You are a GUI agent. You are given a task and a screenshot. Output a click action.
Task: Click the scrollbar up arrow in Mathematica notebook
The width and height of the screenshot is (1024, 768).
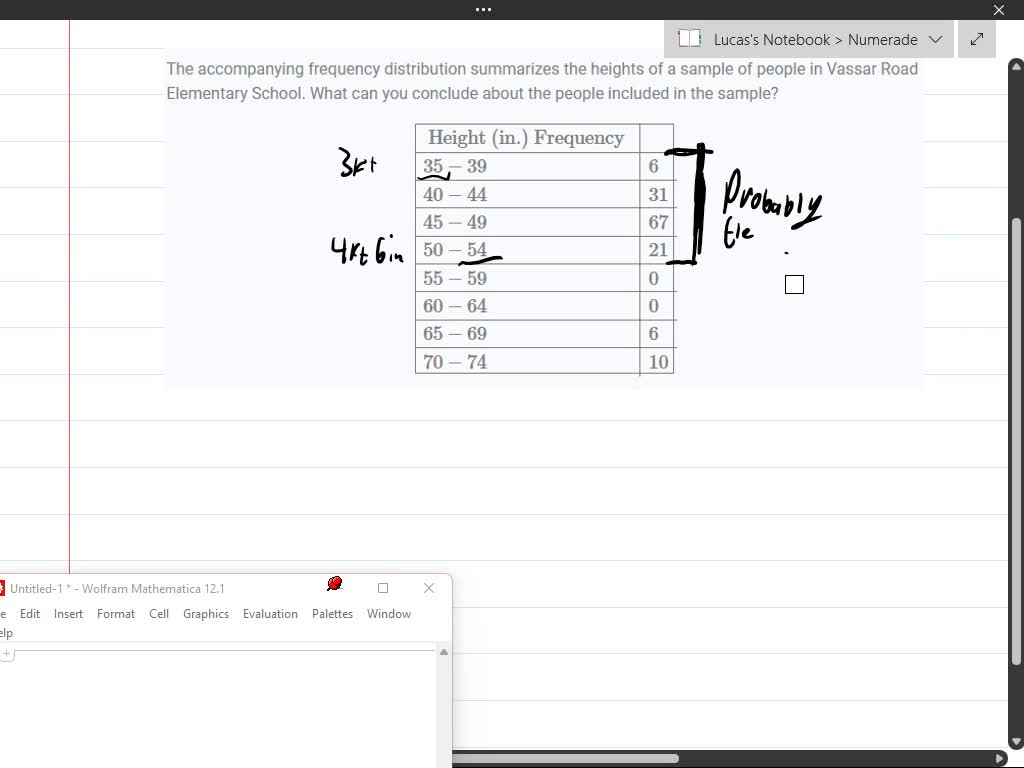point(443,651)
